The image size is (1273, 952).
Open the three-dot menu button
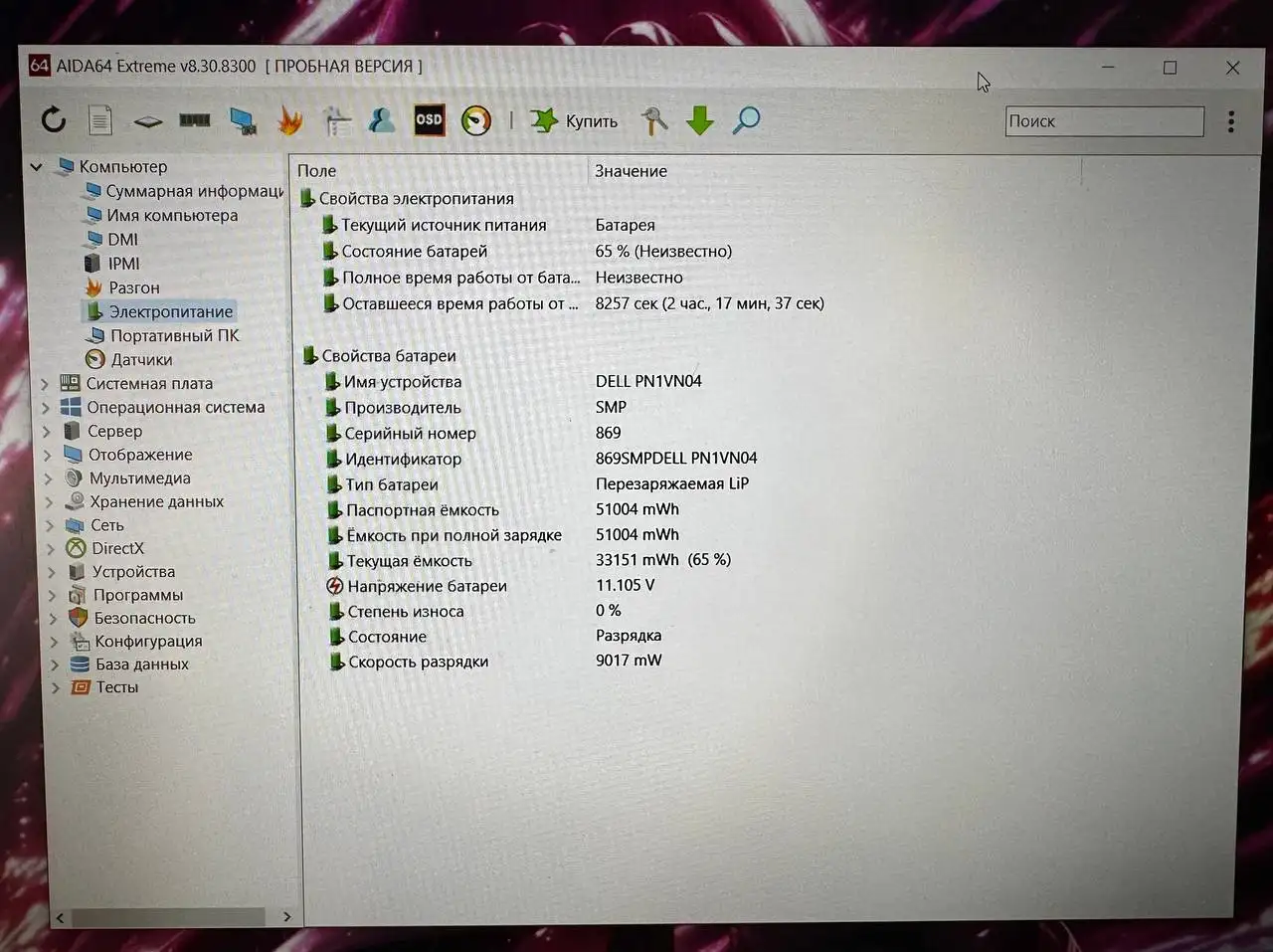(1231, 121)
